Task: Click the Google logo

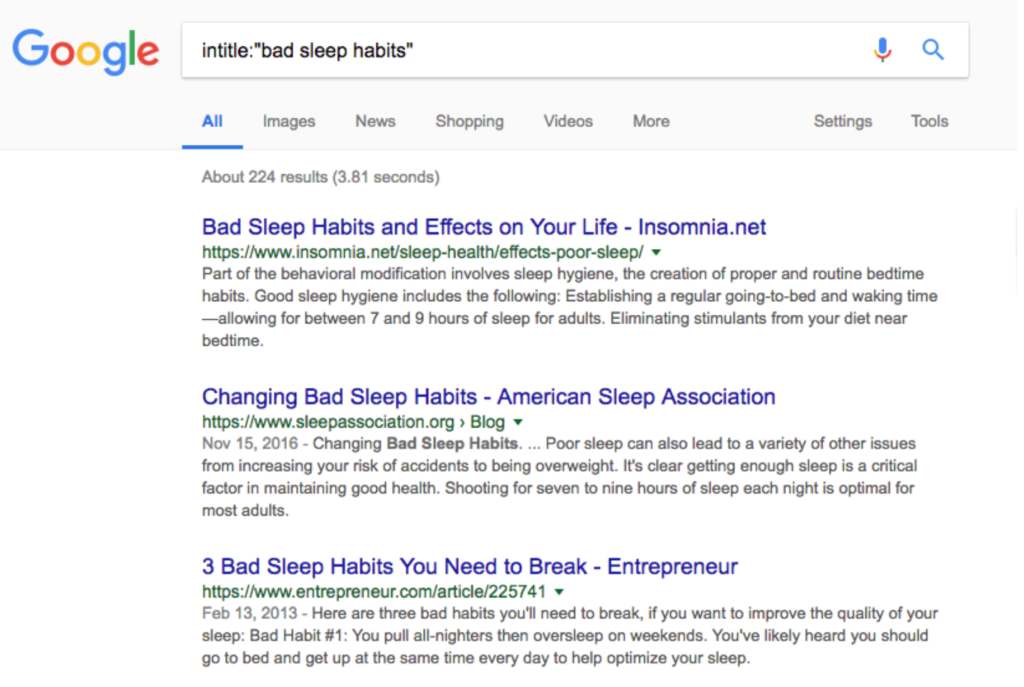Action: (x=86, y=51)
